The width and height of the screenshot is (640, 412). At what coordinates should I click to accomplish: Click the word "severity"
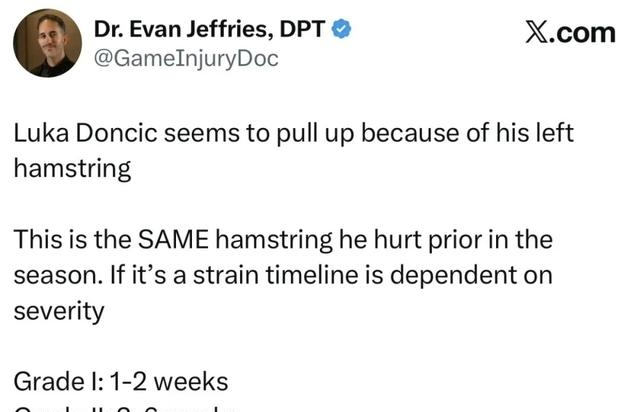pyautogui.click(x=58, y=311)
